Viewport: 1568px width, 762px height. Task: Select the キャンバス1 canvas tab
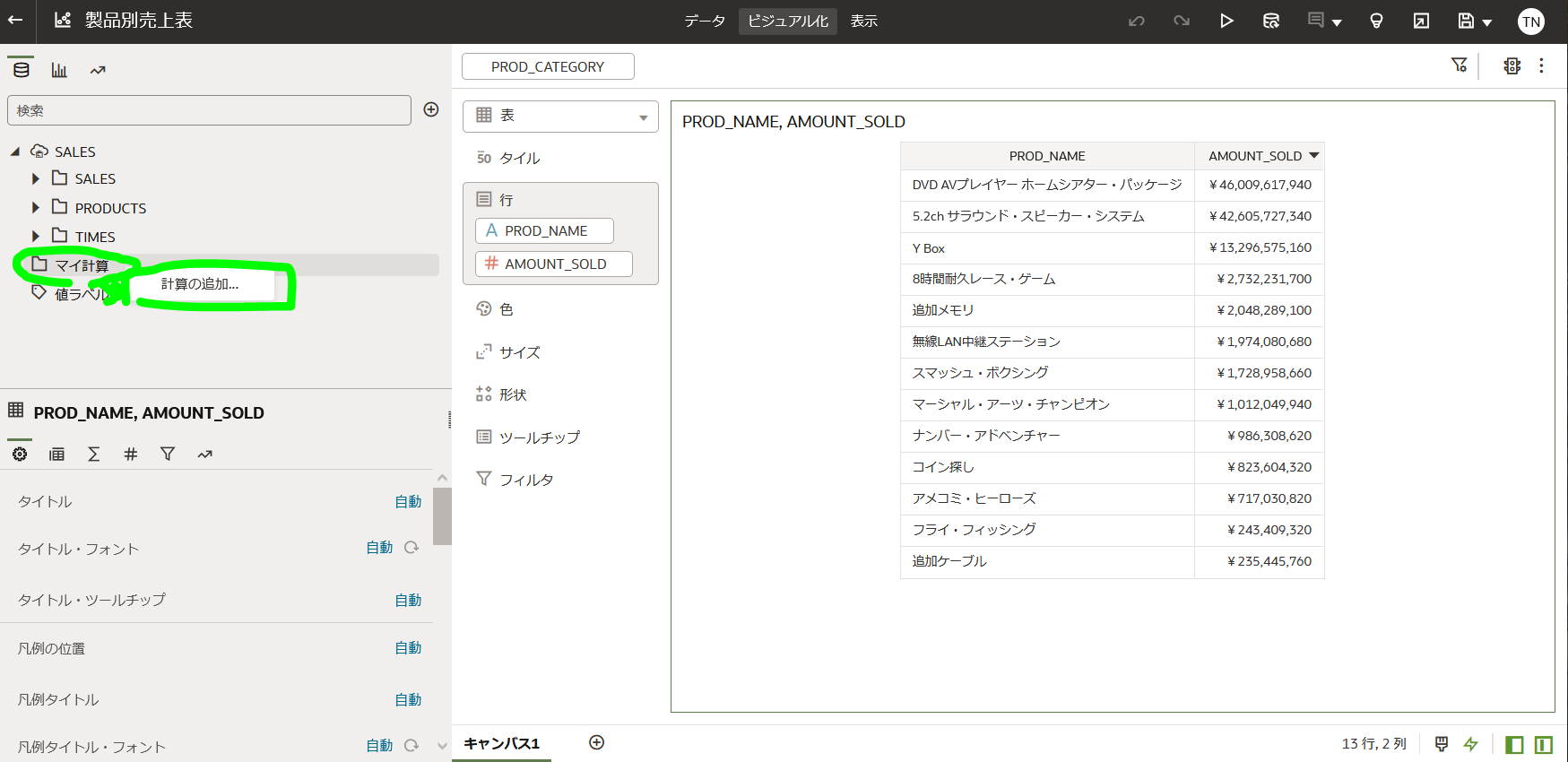click(x=501, y=743)
